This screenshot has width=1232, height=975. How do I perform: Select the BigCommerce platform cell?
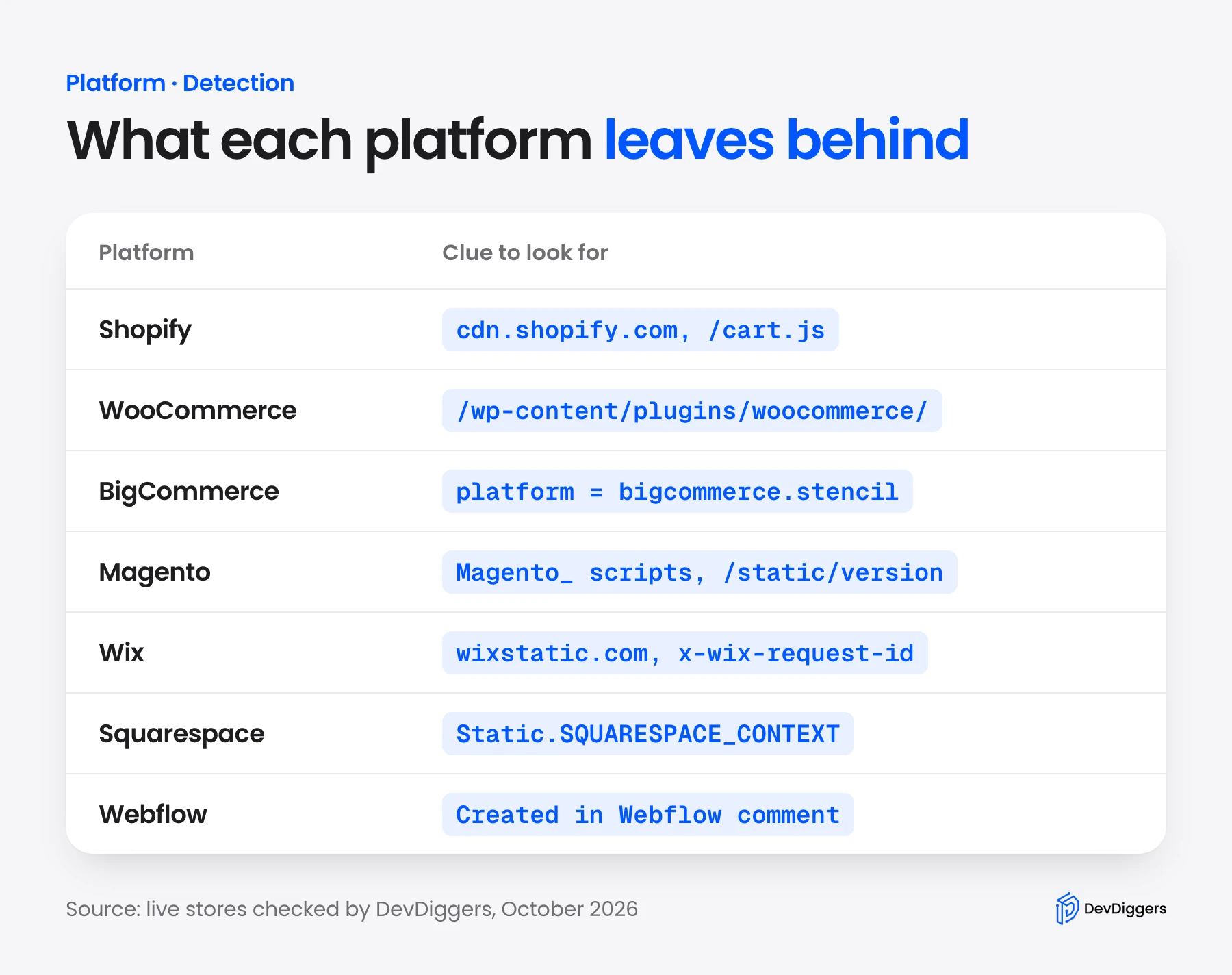pos(189,492)
